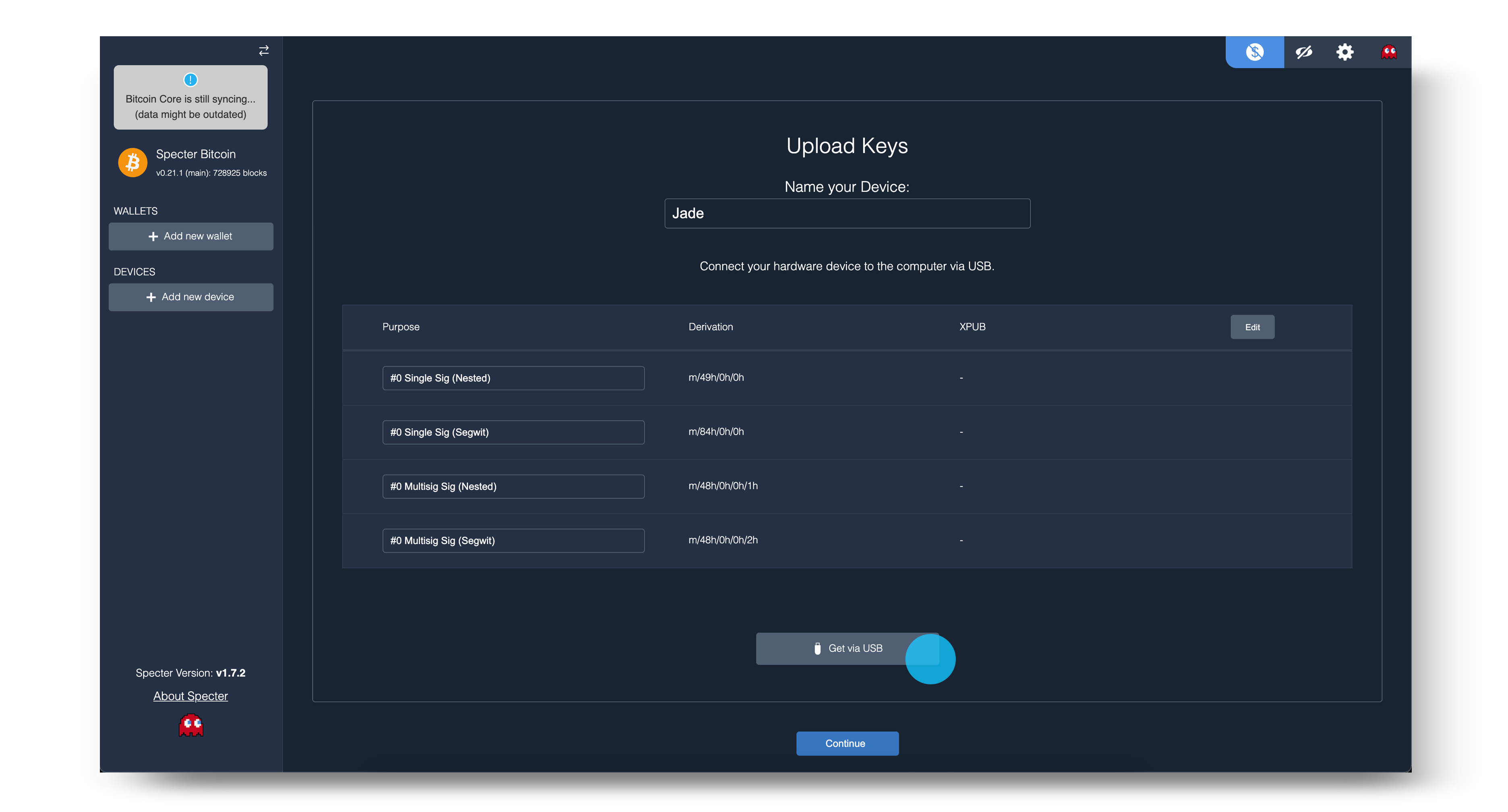This screenshot has width=1508, height=812.
Task: Click the blue info icon in sync notice
Action: [x=190, y=80]
